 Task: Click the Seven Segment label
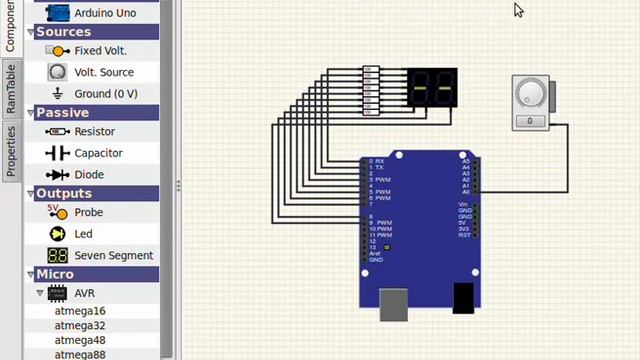coord(114,256)
